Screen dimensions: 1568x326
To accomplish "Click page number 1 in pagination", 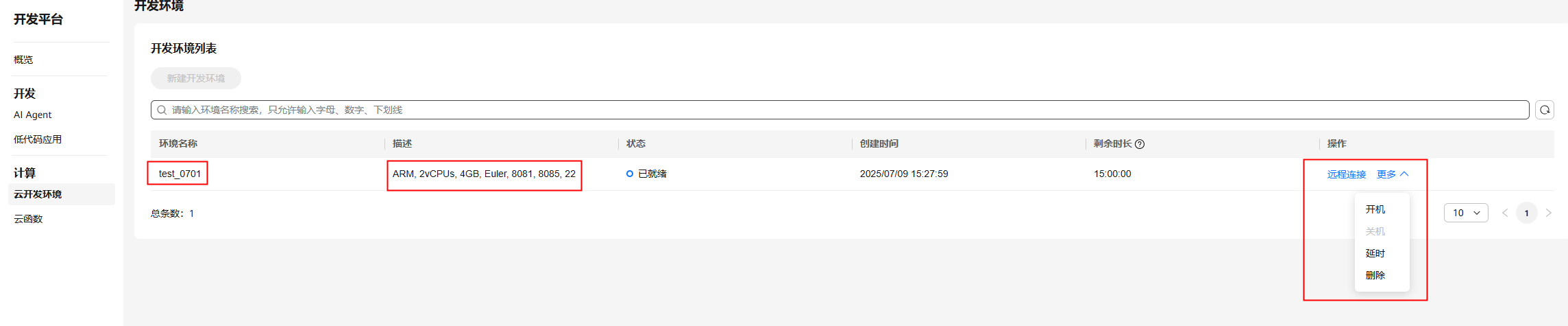I will tap(1527, 213).
